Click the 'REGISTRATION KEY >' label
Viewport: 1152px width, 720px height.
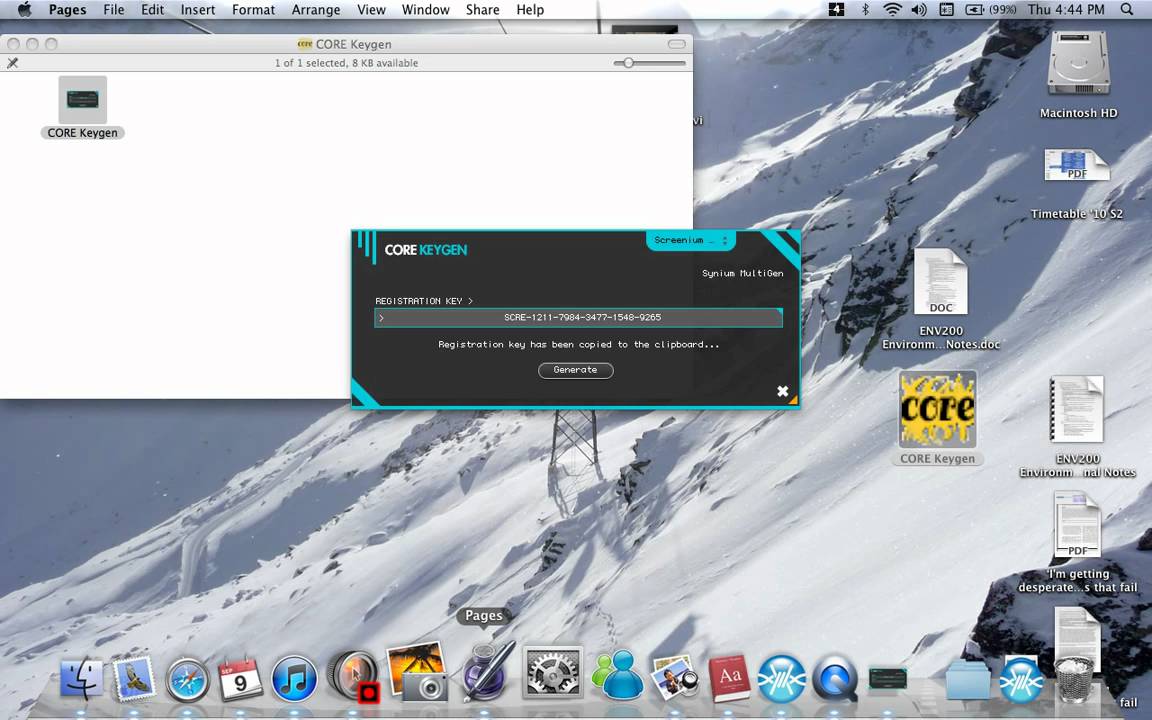(424, 301)
